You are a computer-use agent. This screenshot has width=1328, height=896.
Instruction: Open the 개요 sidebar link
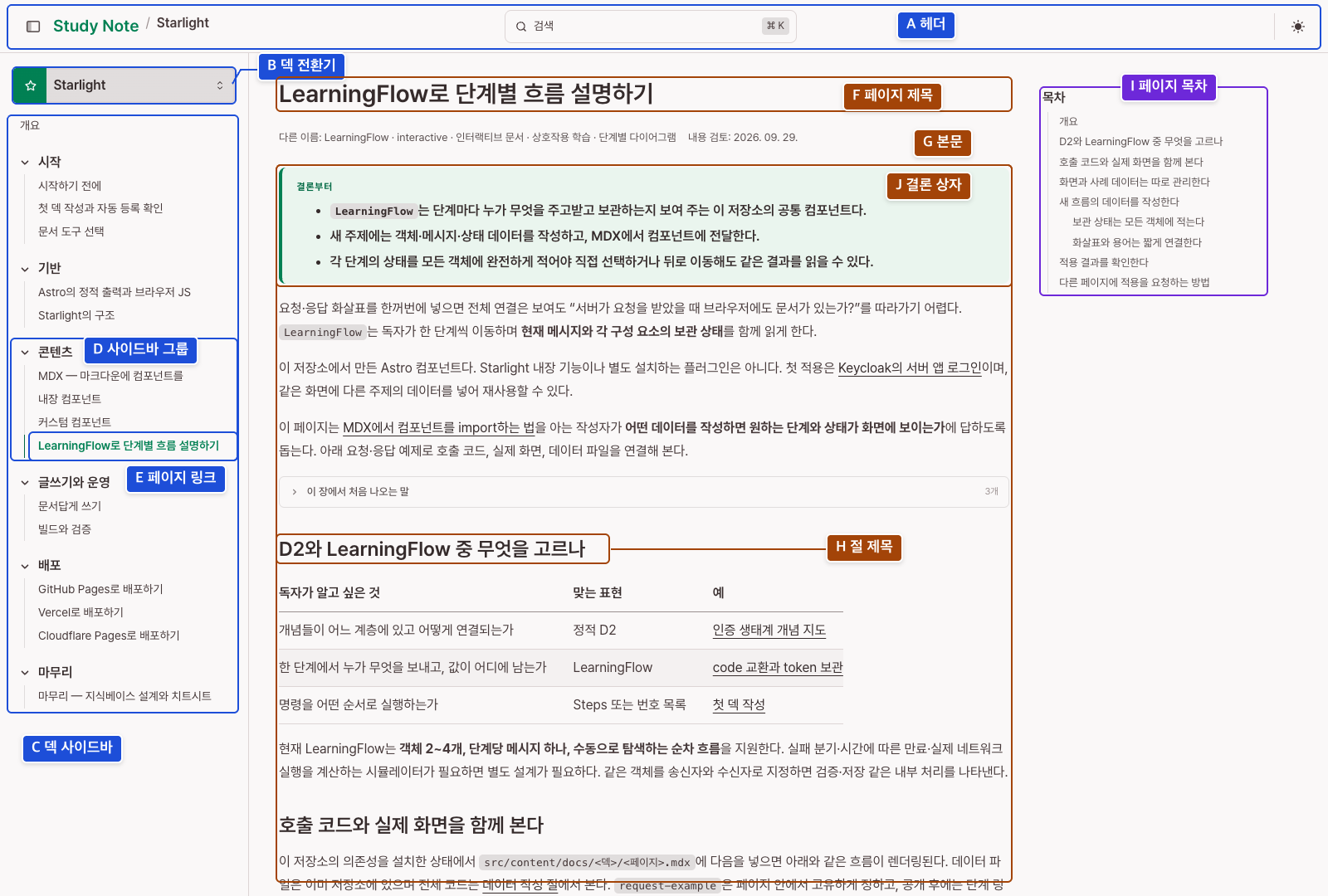(30, 125)
